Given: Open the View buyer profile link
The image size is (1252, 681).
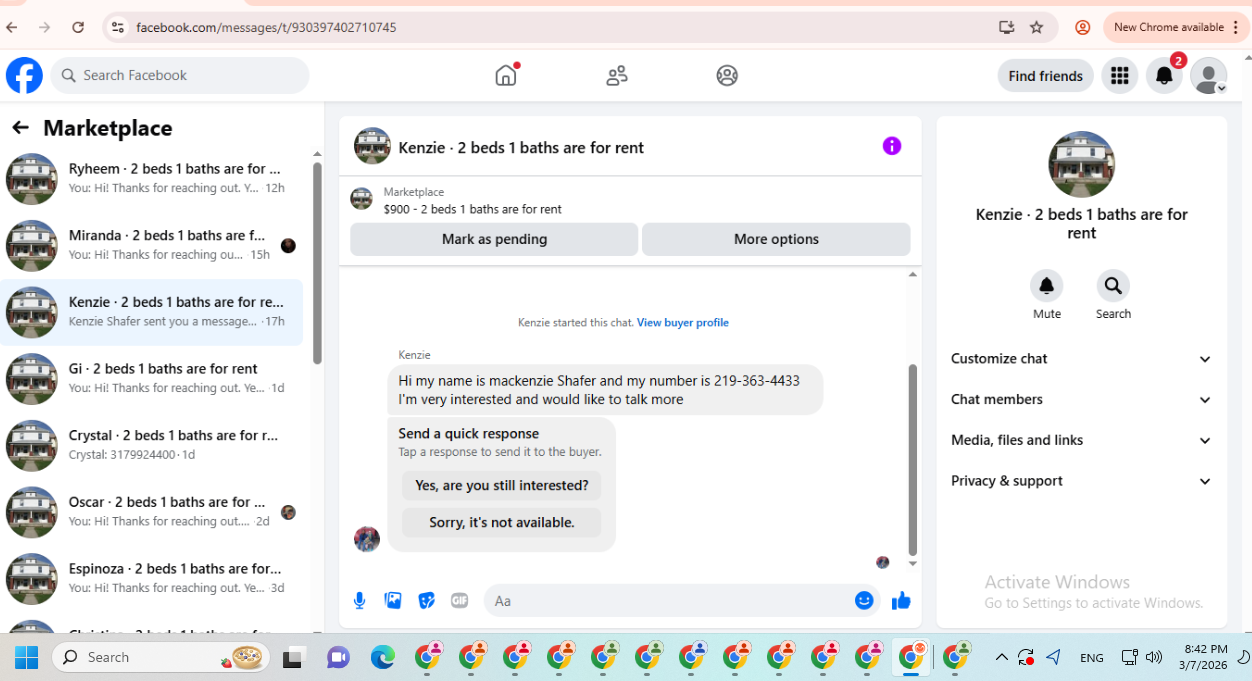Looking at the screenshot, I should pos(683,322).
